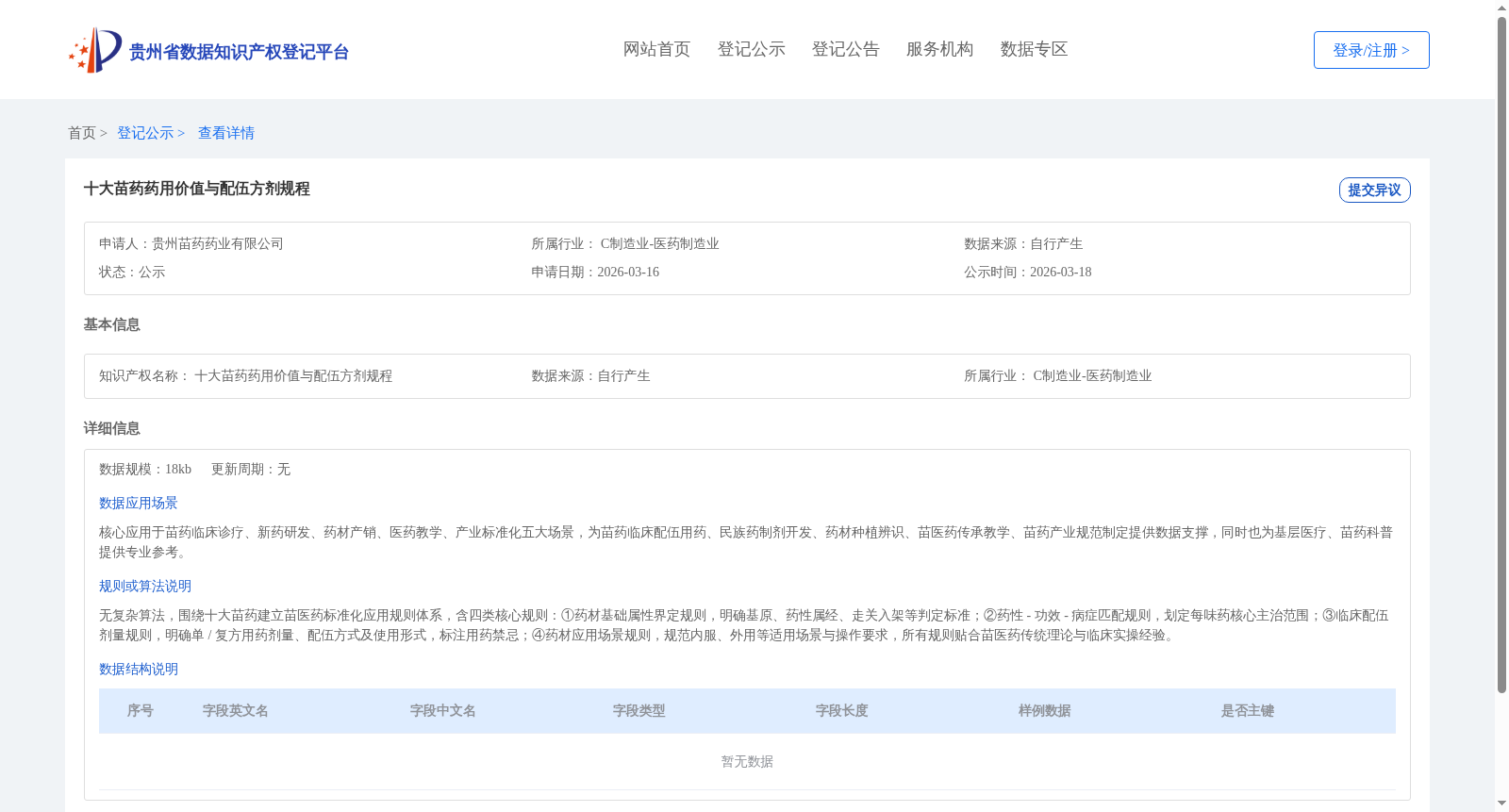Screen dimensions: 1509x812
Task: Click the 数据应用场景 subheading
Action: click(x=139, y=503)
